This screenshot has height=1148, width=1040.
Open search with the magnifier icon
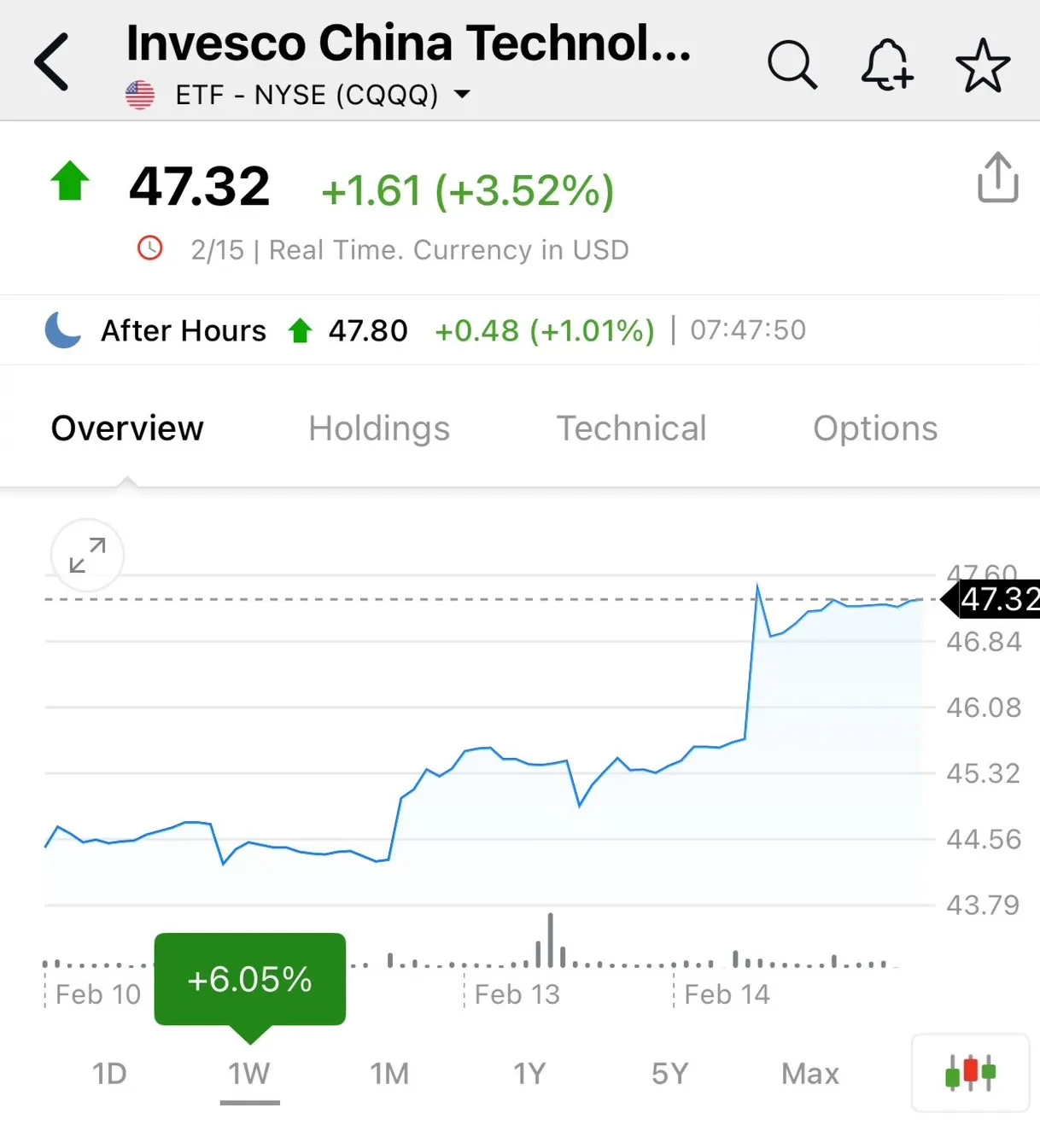[x=792, y=64]
